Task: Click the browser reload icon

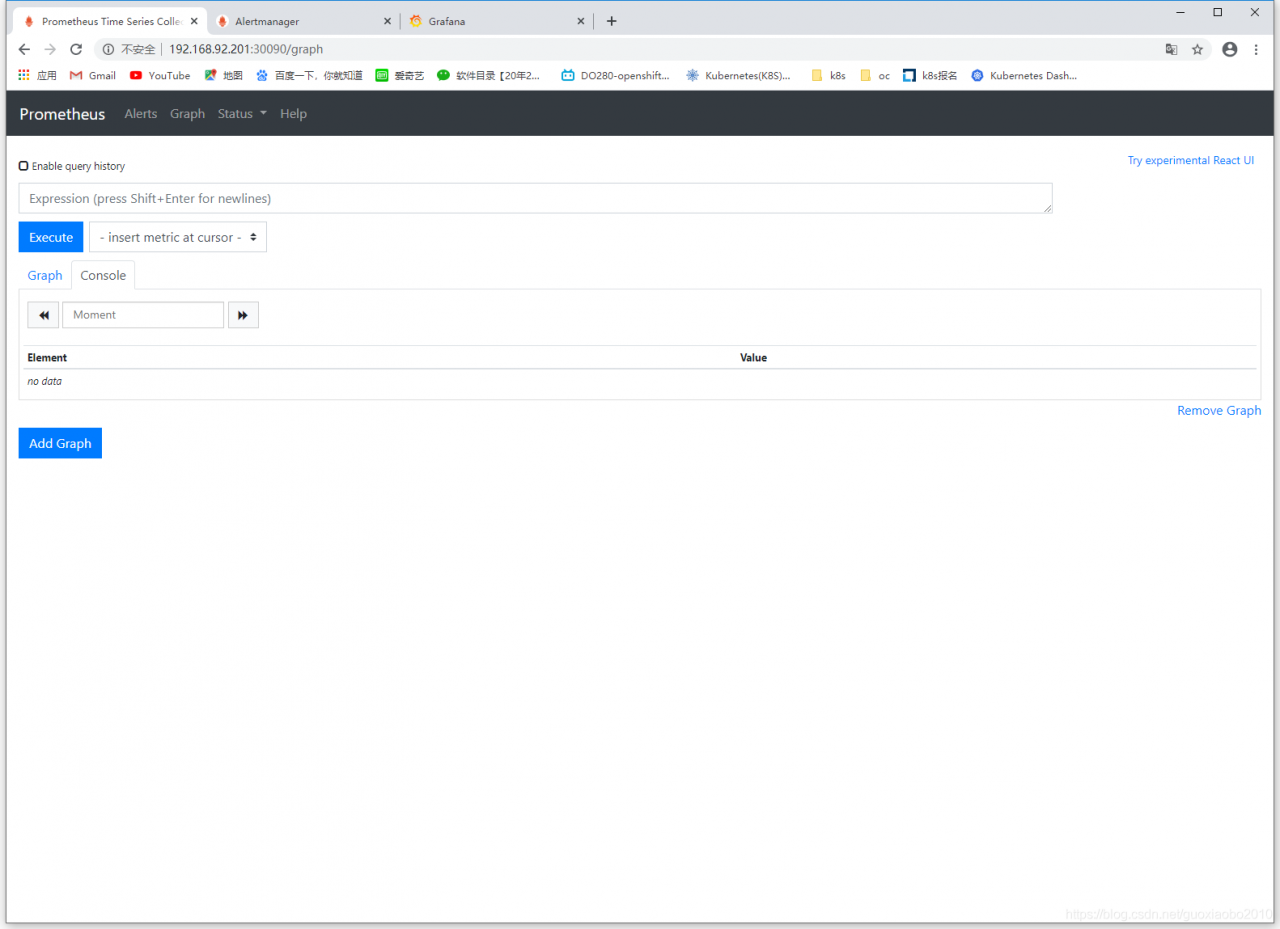Action: (76, 49)
